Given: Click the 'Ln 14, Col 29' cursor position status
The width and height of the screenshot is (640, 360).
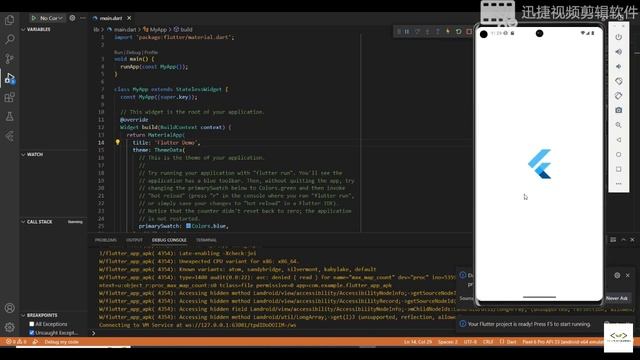Looking at the screenshot, I should (418, 342).
